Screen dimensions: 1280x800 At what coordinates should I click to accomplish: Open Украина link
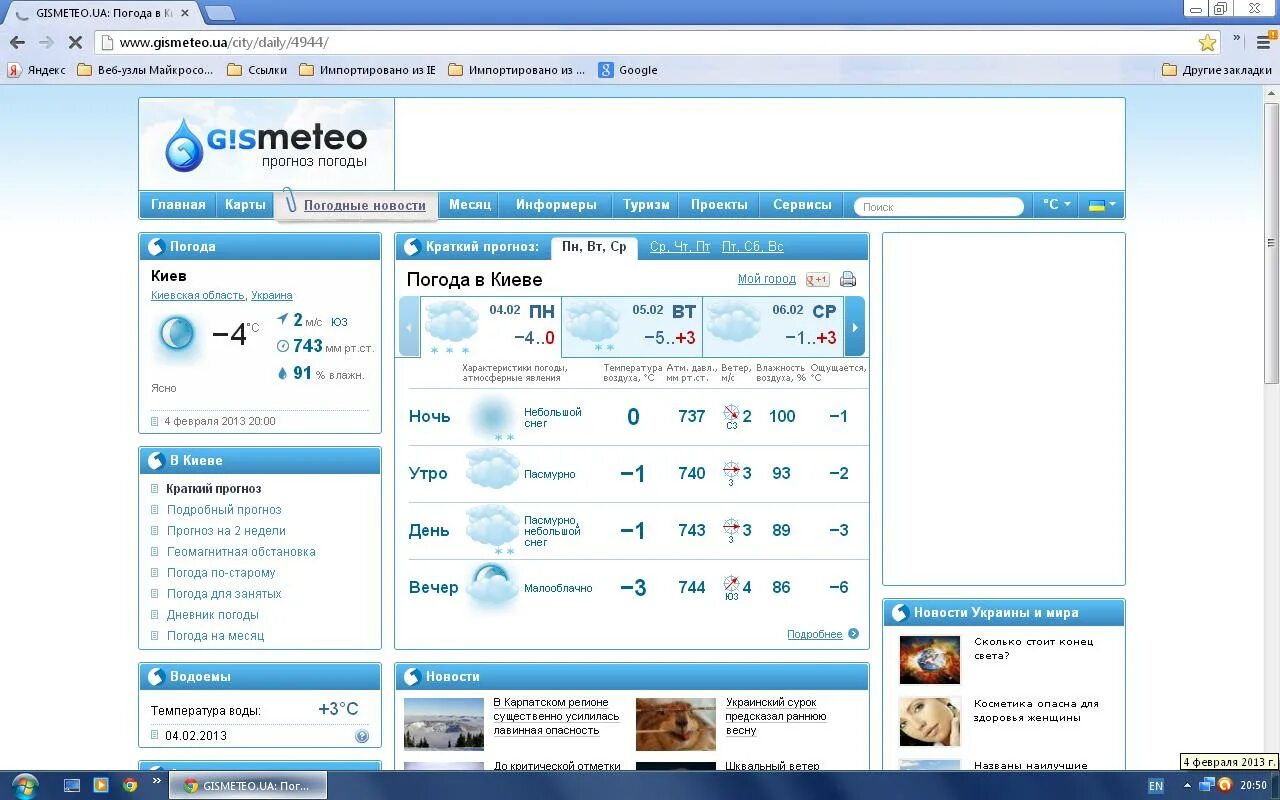pos(272,296)
